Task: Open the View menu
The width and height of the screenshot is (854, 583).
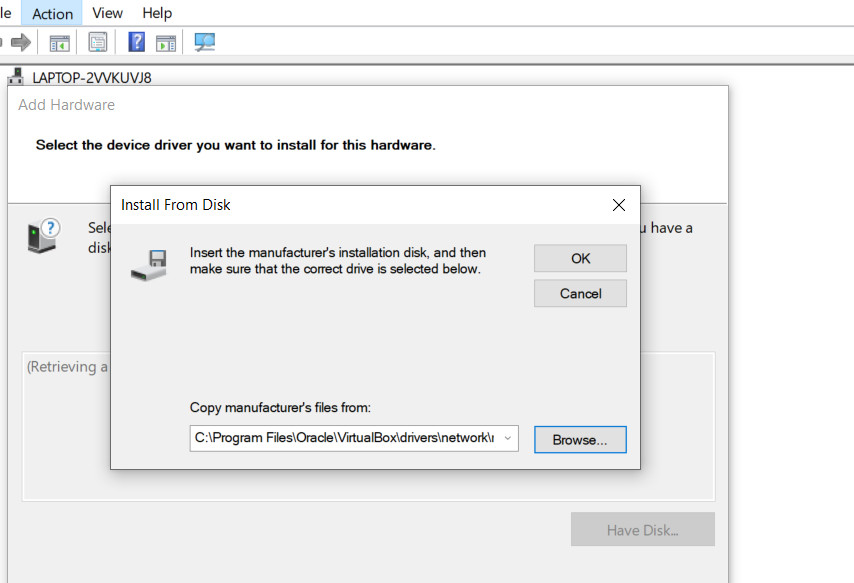Action: [107, 13]
